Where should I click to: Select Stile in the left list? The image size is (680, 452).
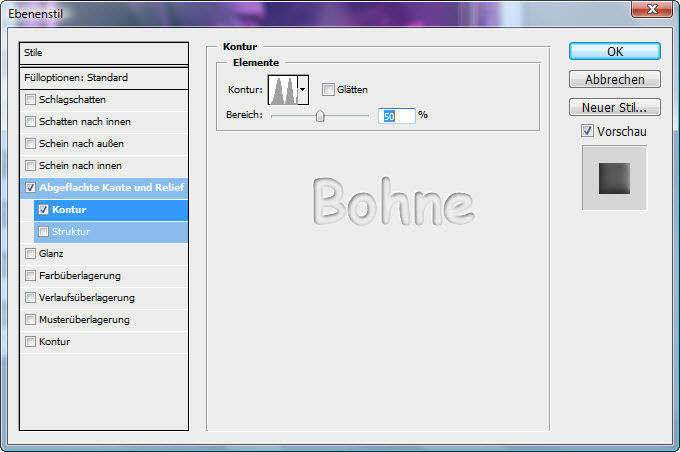point(104,53)
